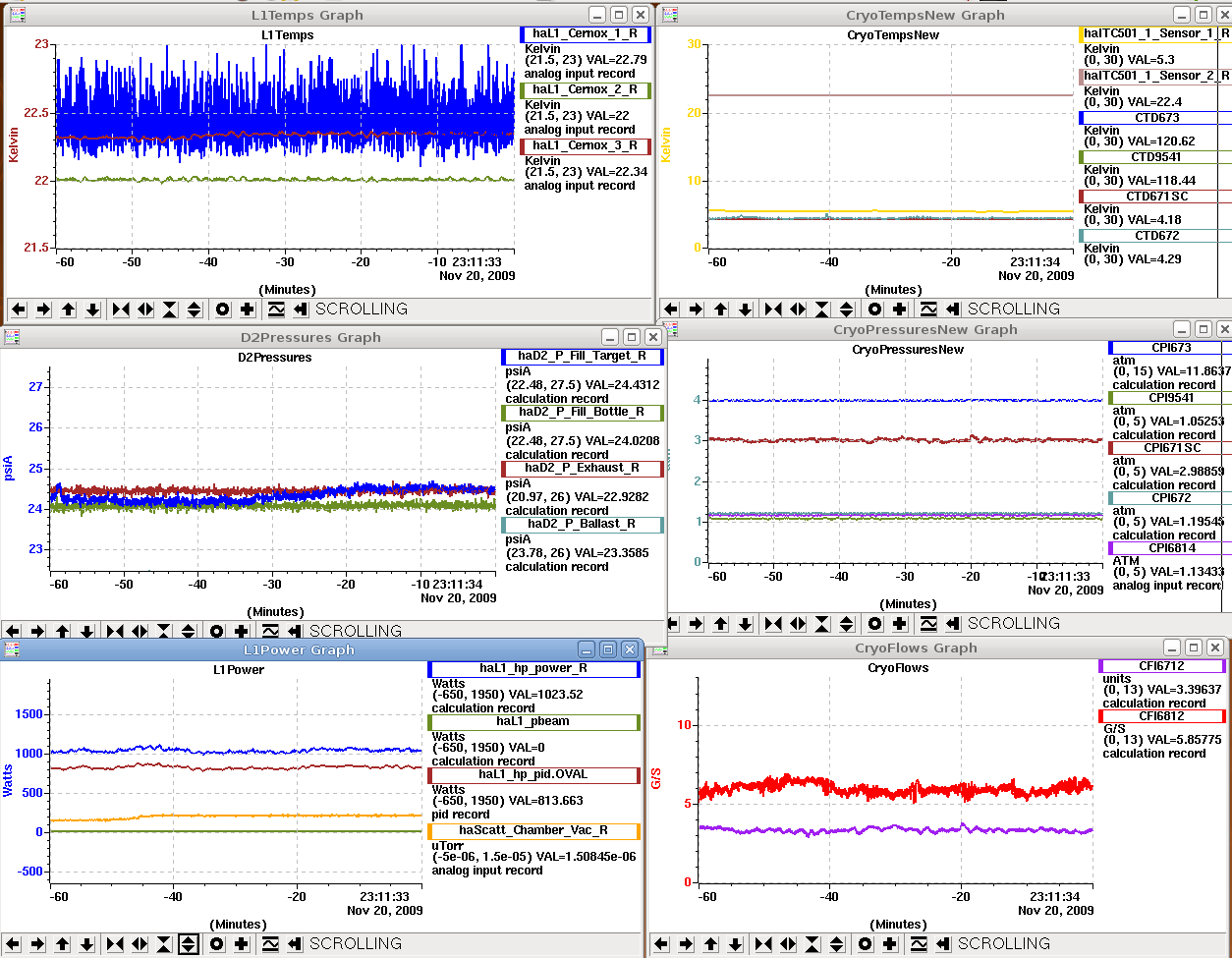Select the haD2_P_Exhaust_R curve legend
The width and height of the screenshot is (1232, 958).
[x=583, y=468]
